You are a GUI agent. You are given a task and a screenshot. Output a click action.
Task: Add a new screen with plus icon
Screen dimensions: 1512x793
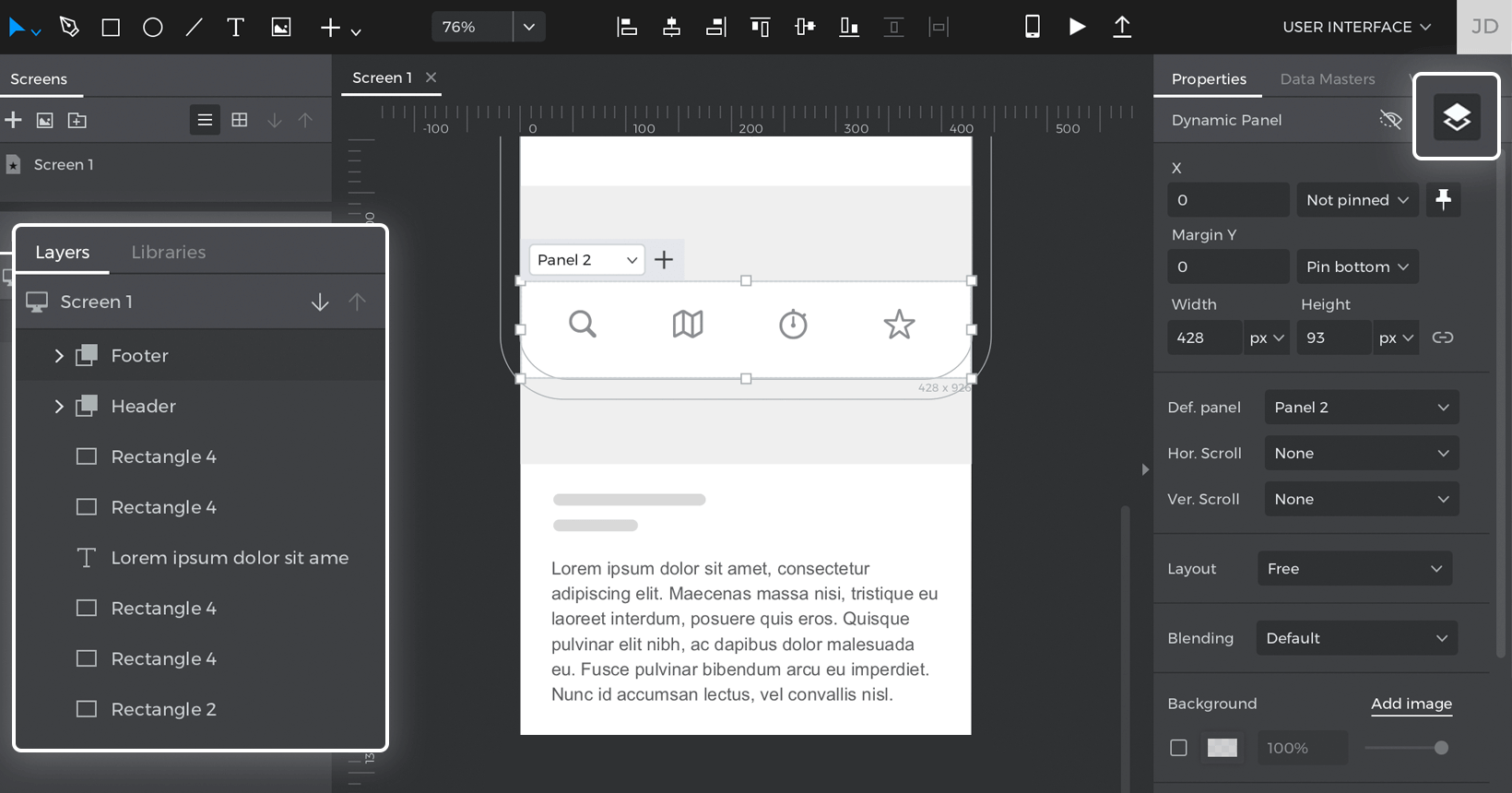point(14,120)
